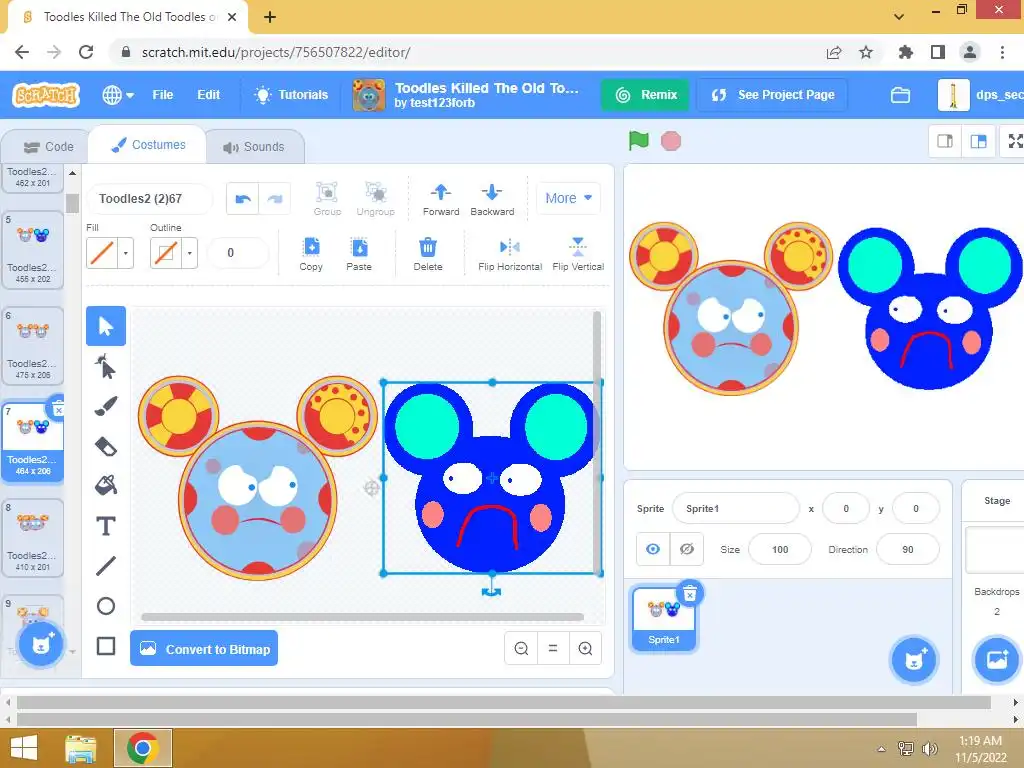
Task: Click the Fill color swatch
Action: coord(103,253)
